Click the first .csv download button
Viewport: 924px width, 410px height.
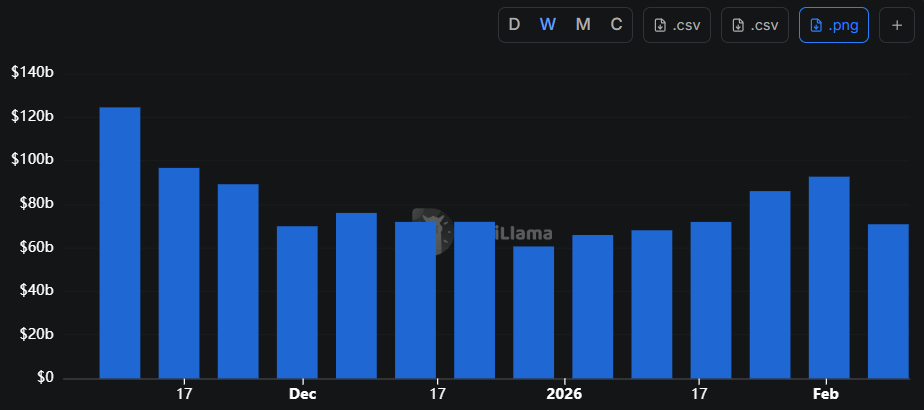676,25
